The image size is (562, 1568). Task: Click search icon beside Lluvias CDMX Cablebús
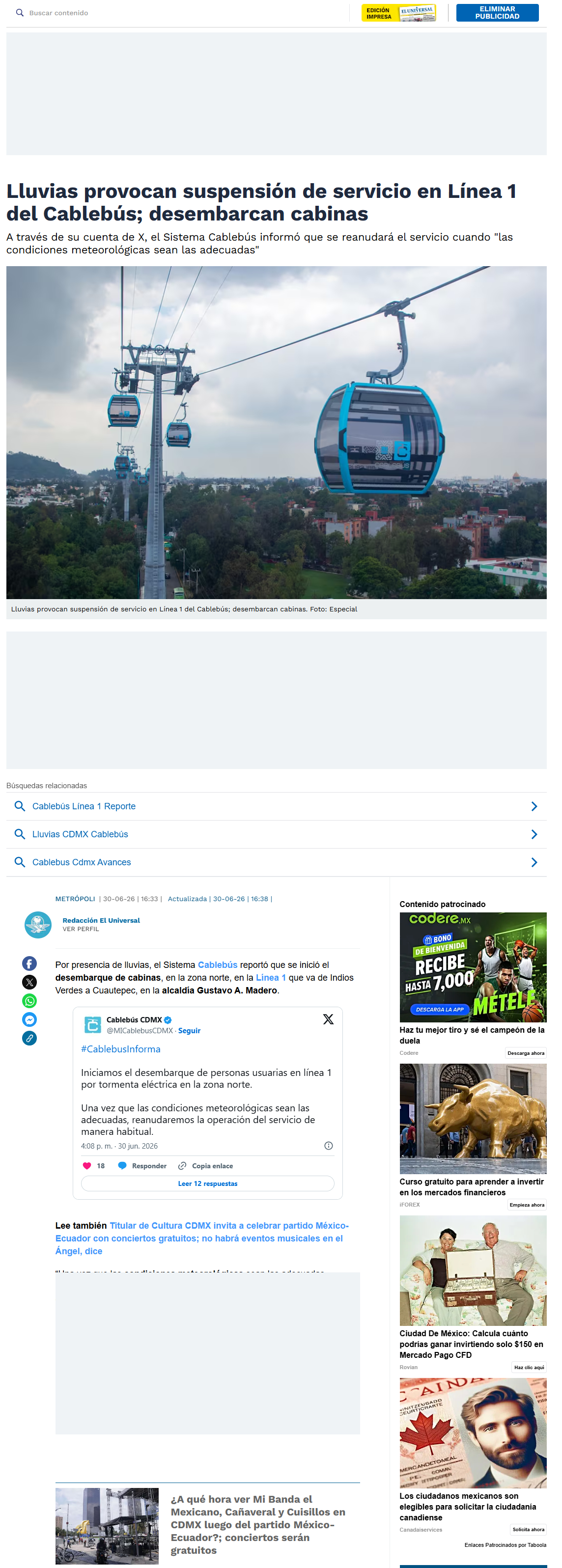20,834
